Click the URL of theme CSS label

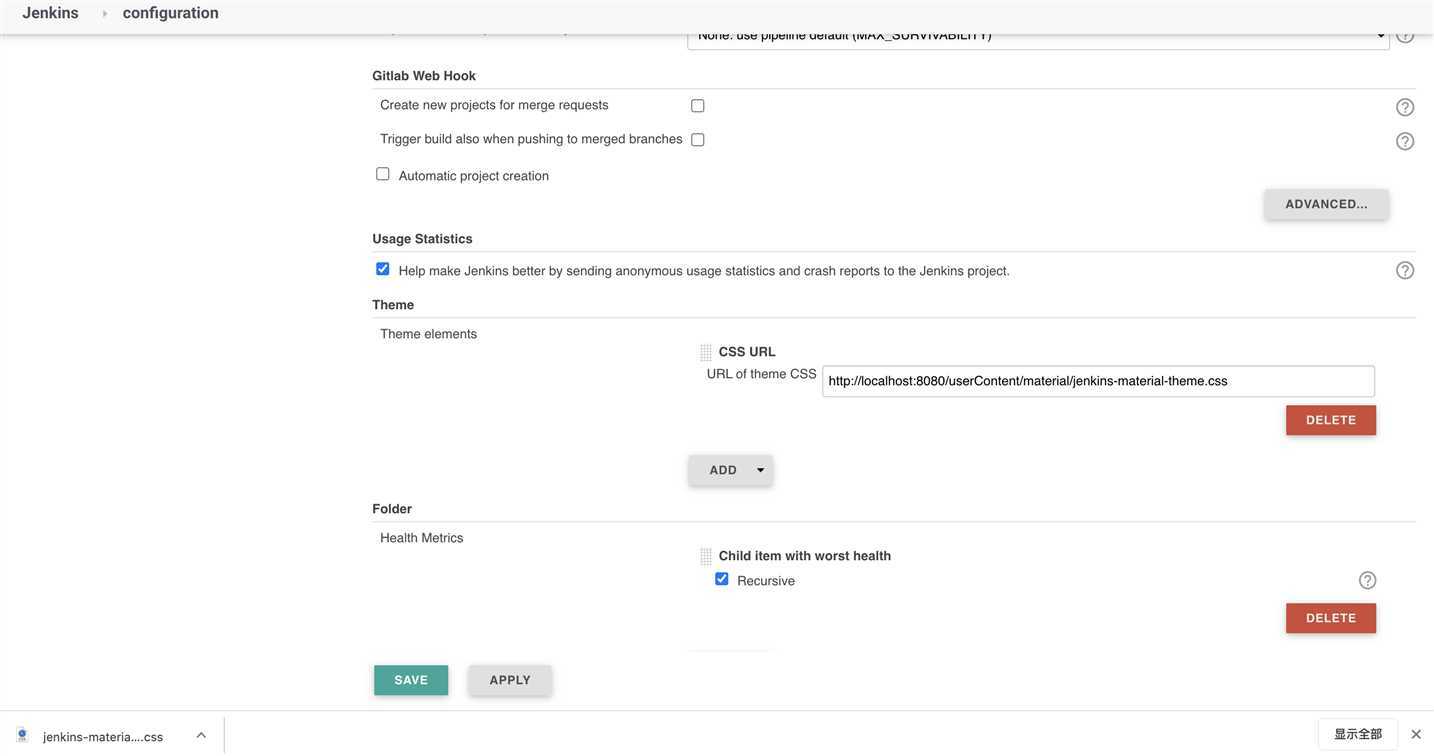click(762, 374)
